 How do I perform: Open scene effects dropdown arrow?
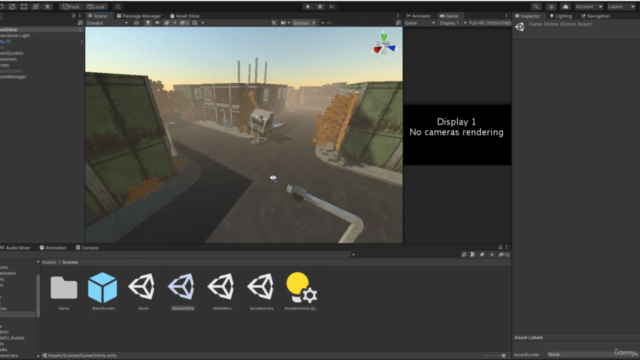pyautogui.click(x=175, y=23)
